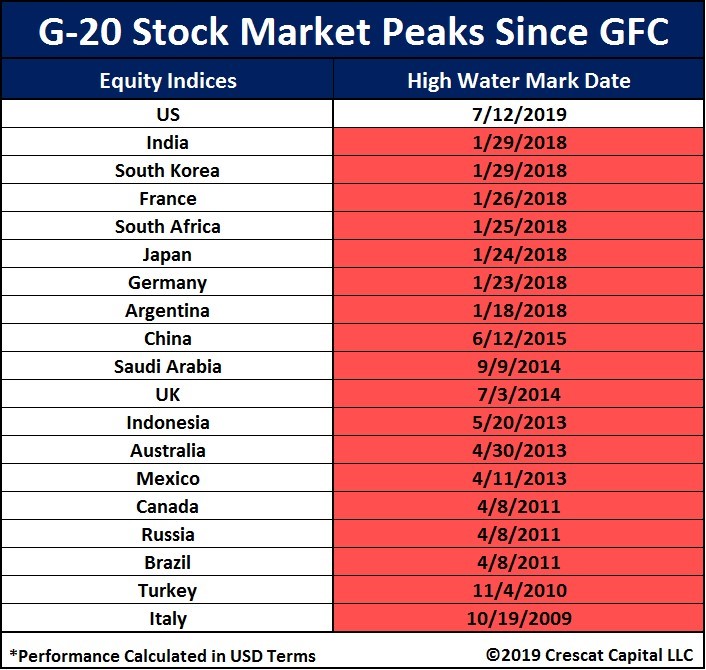Click the chart title G-20 Stock Market Peaks
This screenshot has width=706, height=670.
353,32
